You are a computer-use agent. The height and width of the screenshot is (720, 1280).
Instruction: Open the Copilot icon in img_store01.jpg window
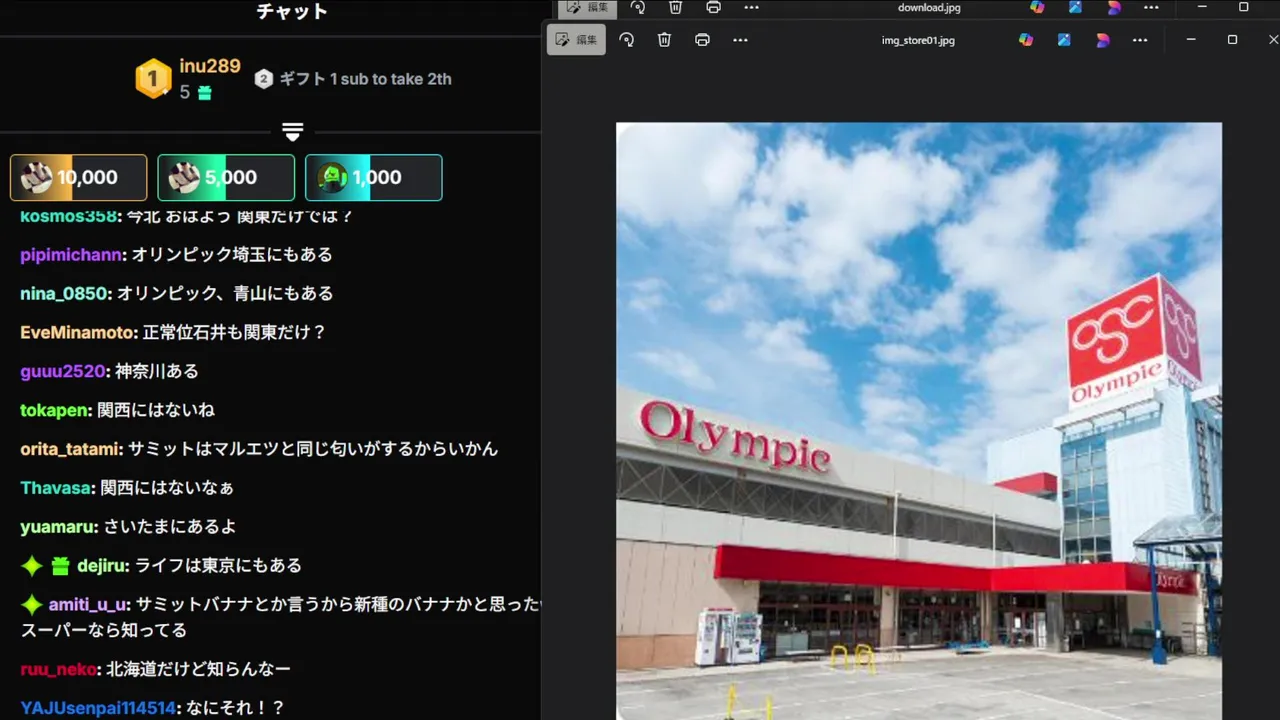pyautogui.click(x=1026, y=40)
